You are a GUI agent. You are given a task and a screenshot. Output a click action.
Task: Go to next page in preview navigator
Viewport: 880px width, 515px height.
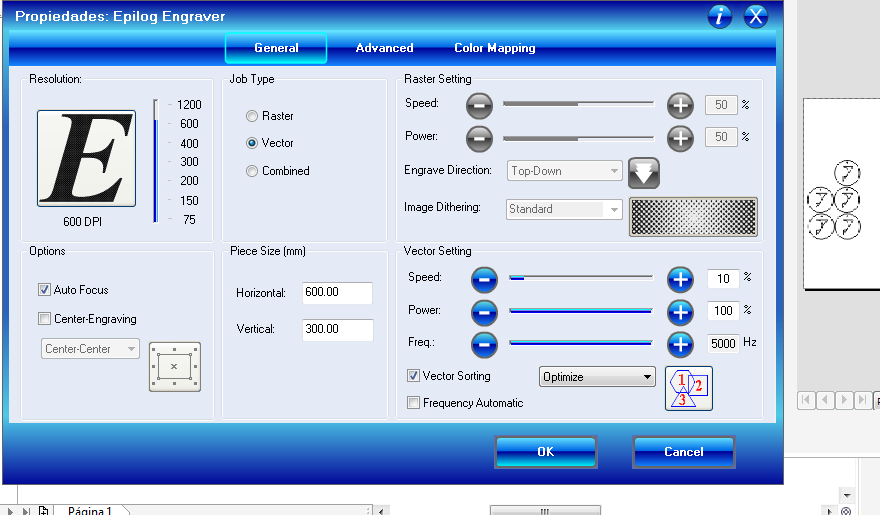click(x=844, y=400)
